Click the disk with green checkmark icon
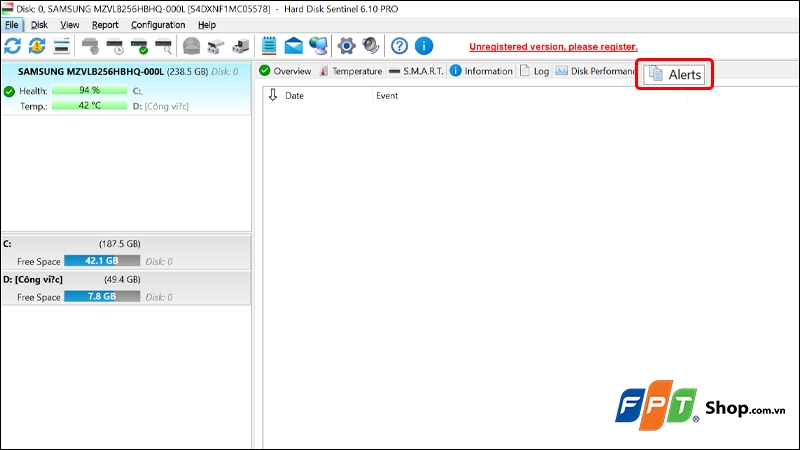 pyautogui.click(x=139, y=46)
